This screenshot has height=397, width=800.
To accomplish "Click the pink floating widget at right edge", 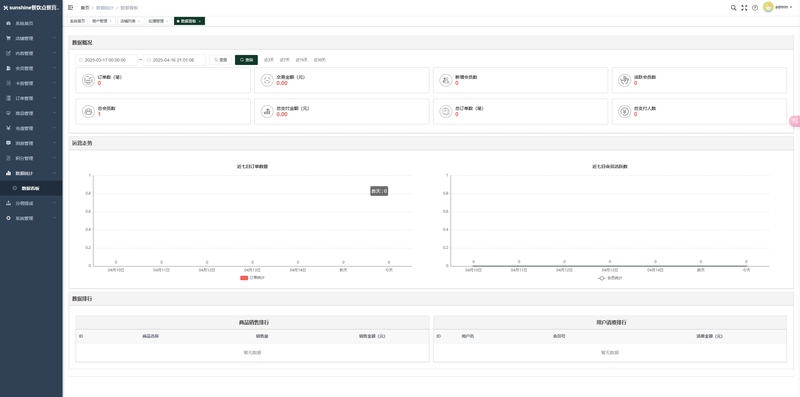I will (x=794, y=121).
